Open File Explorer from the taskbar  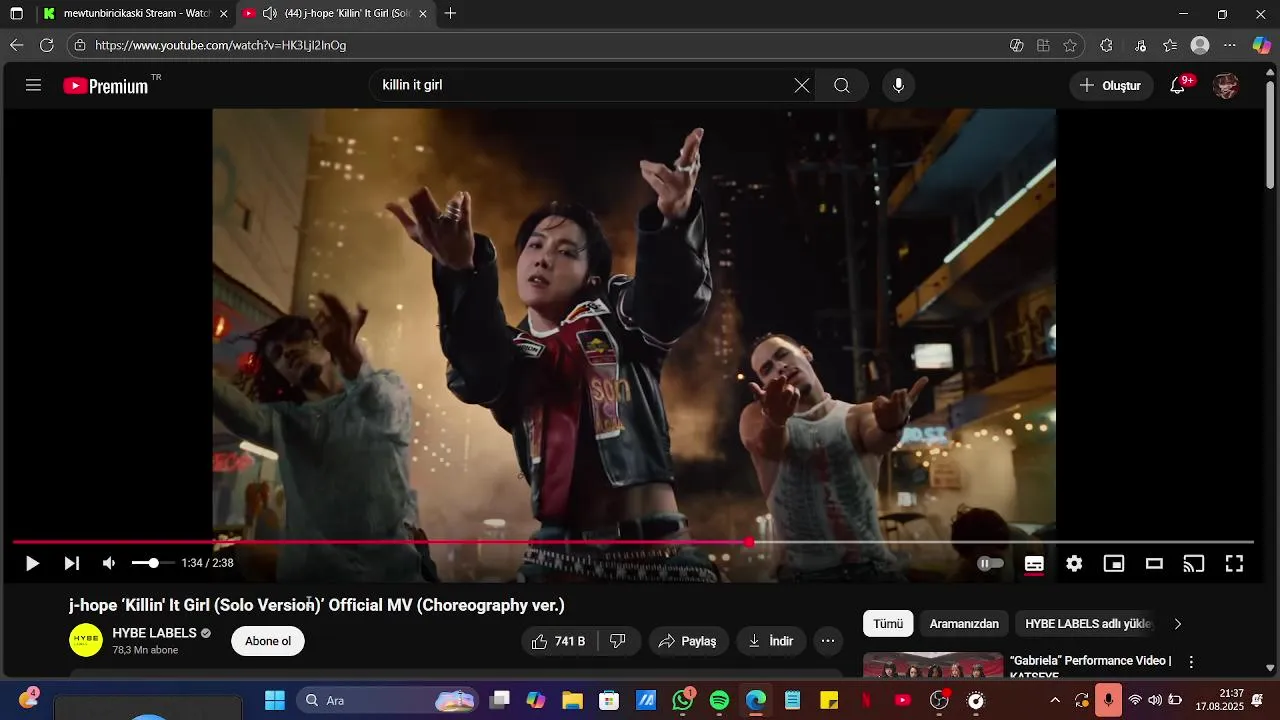pyautogui.click(x=572, y=700)
